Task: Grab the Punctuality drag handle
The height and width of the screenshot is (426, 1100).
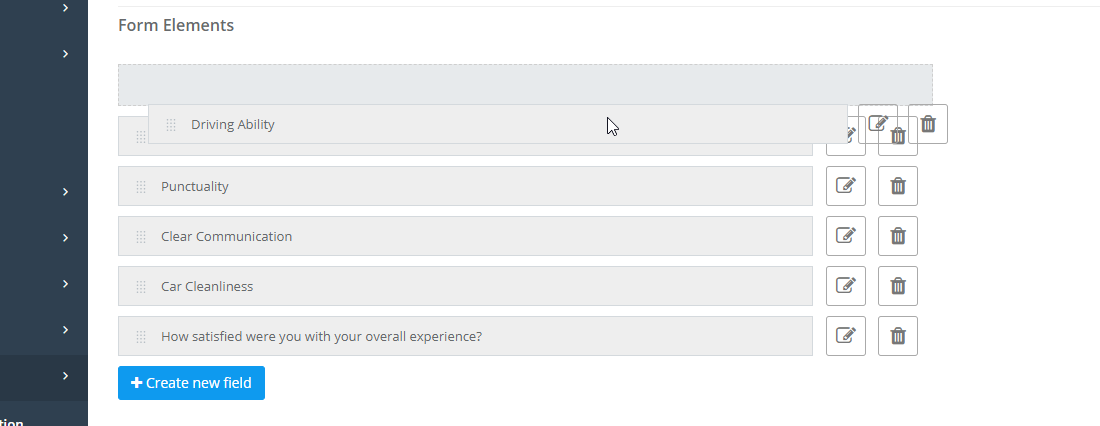Action: click(x=140, y=187)
